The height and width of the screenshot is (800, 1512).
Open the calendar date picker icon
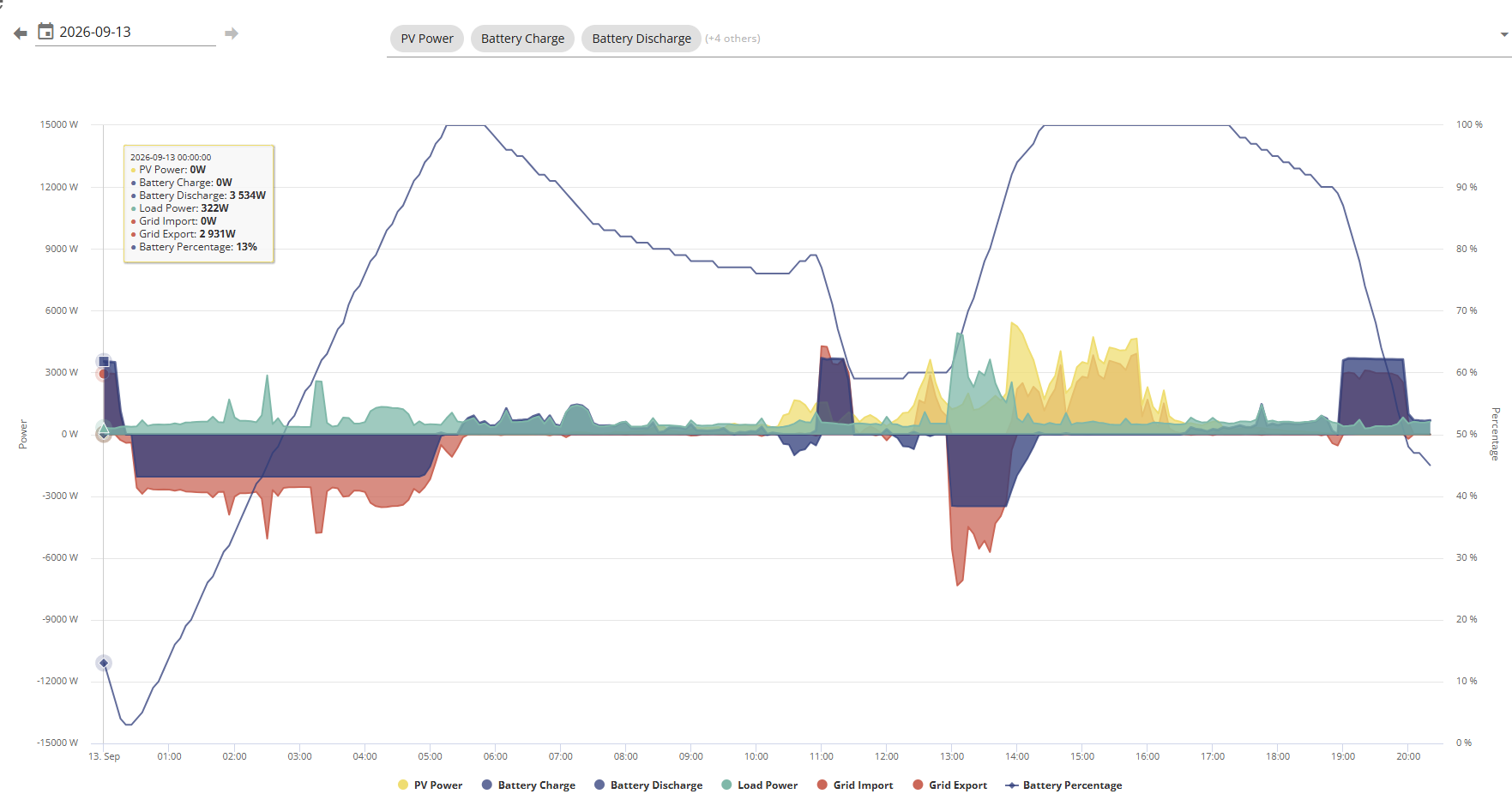click(45, 32)
